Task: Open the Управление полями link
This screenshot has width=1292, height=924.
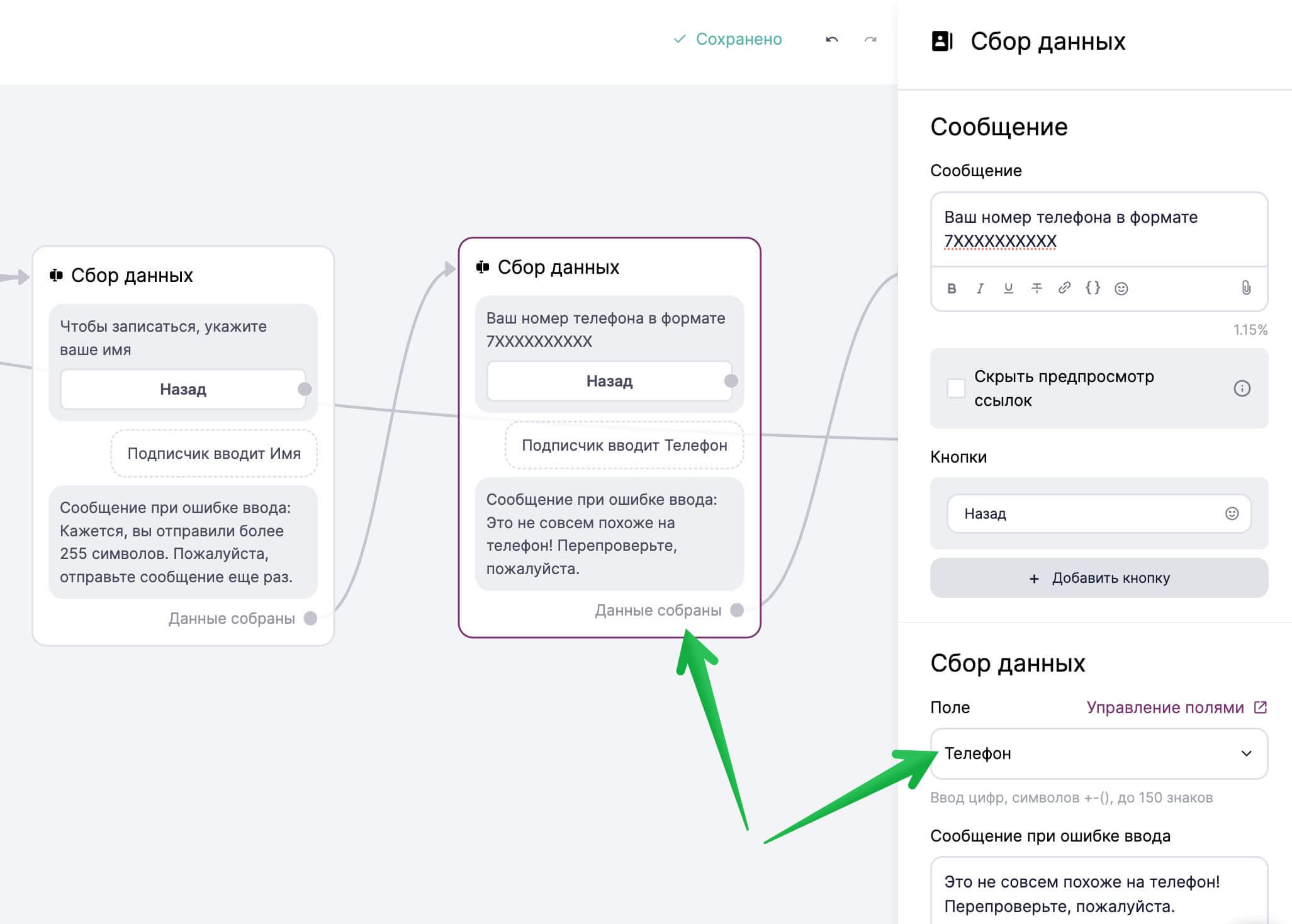Action: (x=1165, y=707)
